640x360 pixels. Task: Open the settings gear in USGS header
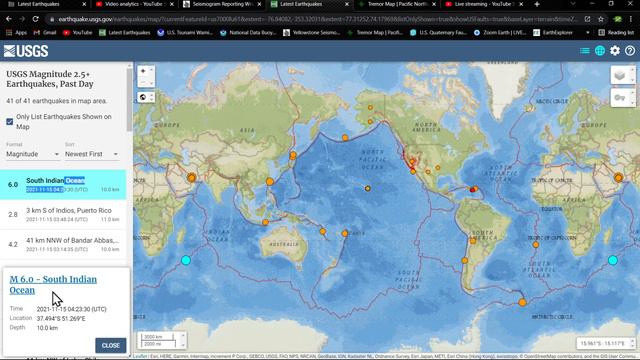coord(615,51)
